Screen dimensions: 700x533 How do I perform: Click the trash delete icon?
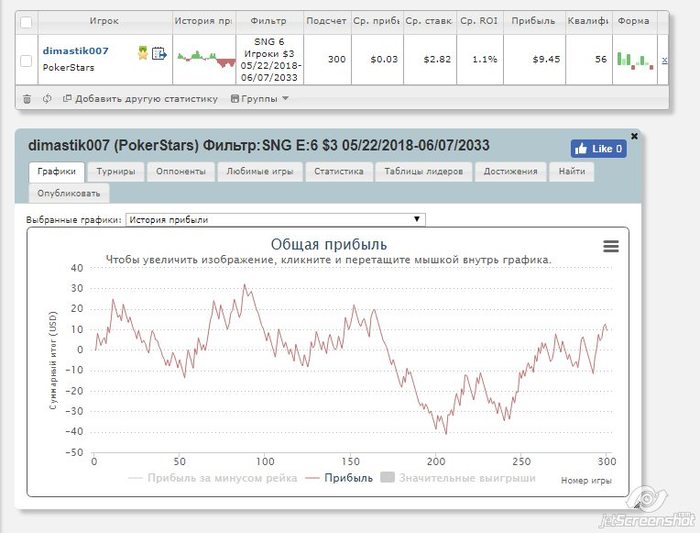tap(27, 99)
